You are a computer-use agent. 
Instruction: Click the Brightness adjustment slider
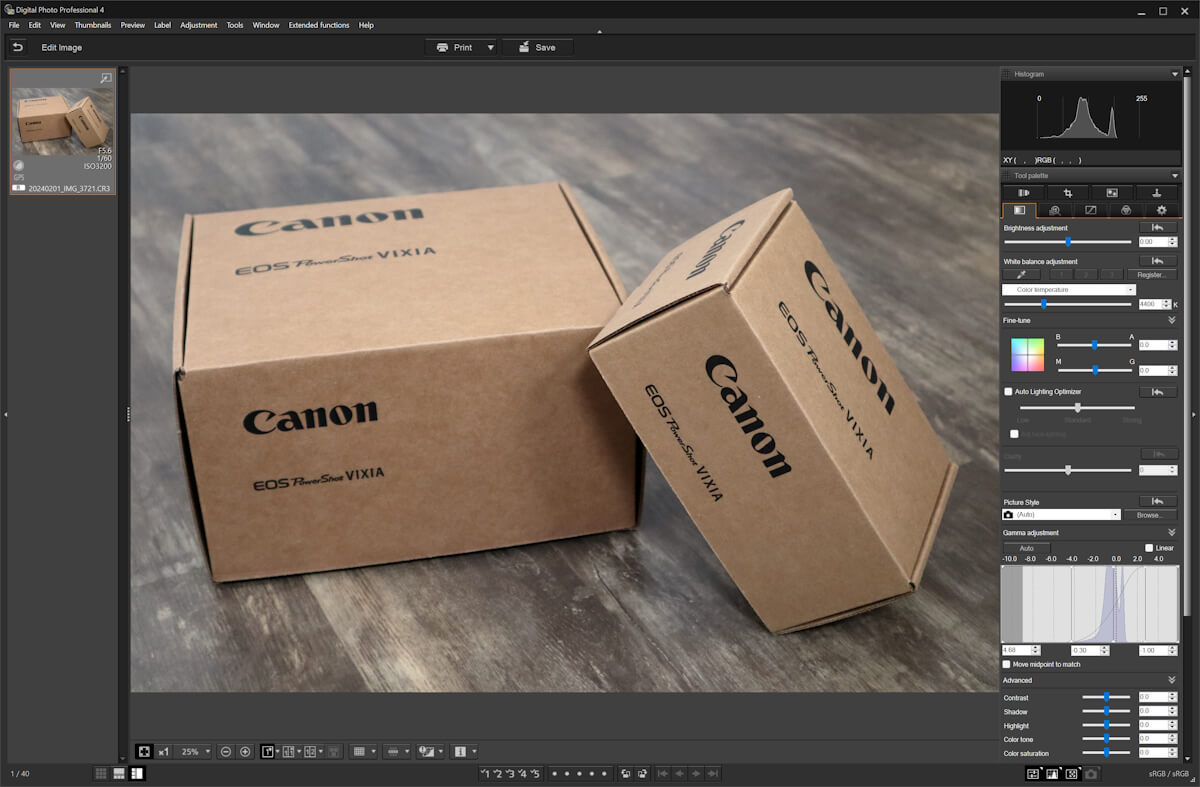click(1068, 241)
